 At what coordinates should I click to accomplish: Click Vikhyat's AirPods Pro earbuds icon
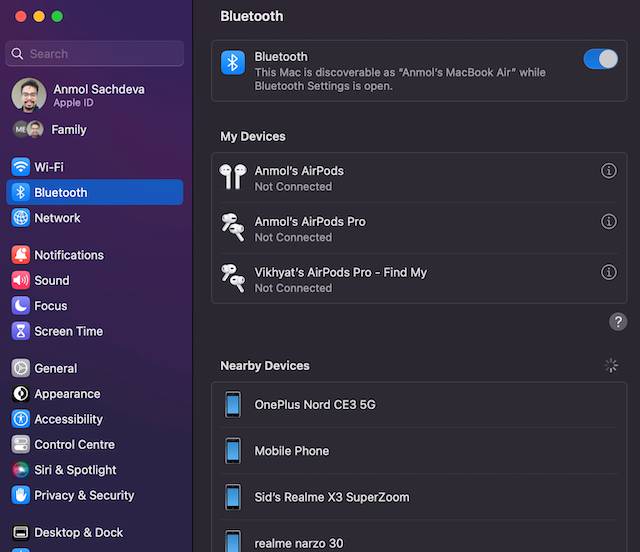(233, 278)
